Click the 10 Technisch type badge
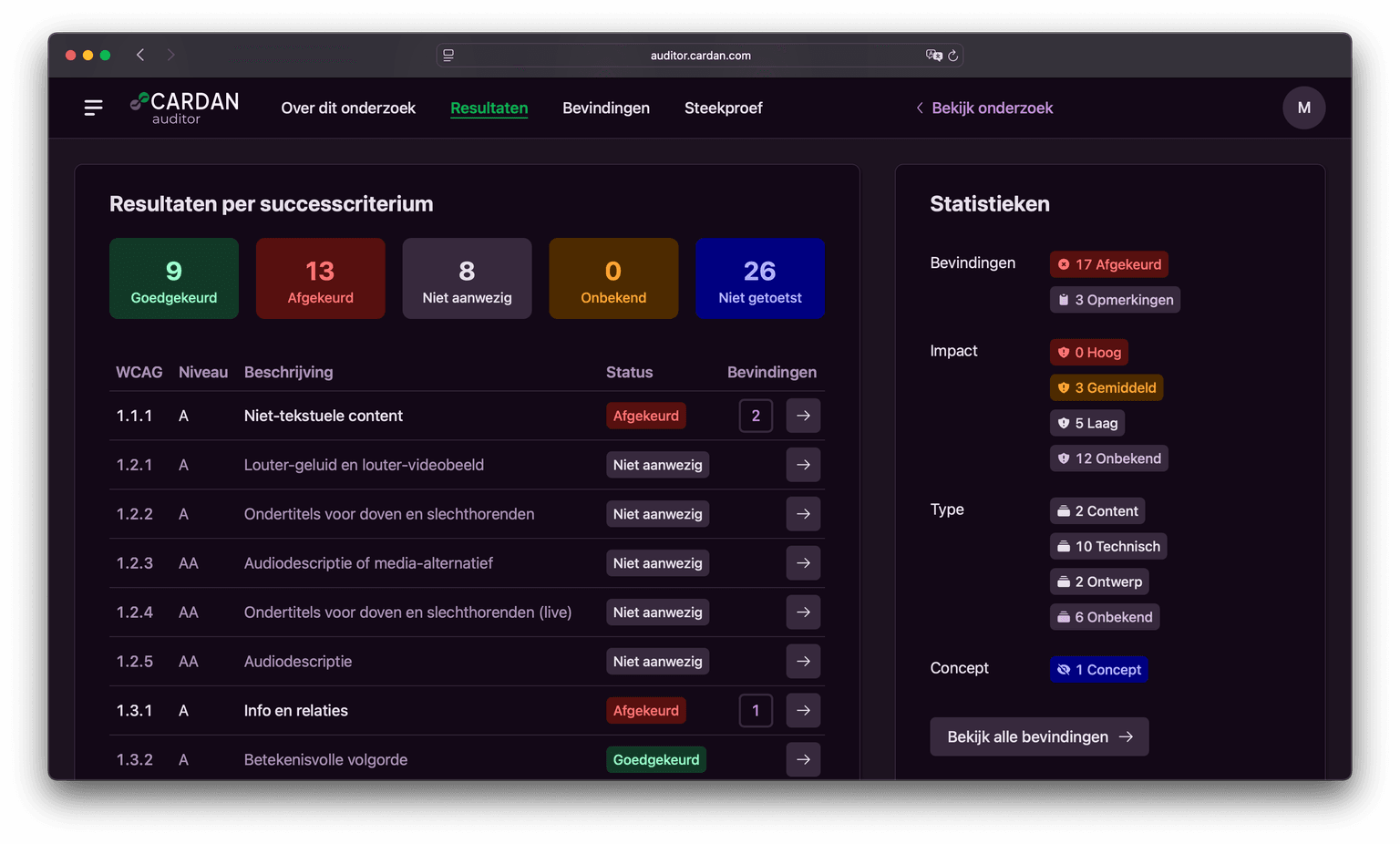 click(x=1108, y=547)
